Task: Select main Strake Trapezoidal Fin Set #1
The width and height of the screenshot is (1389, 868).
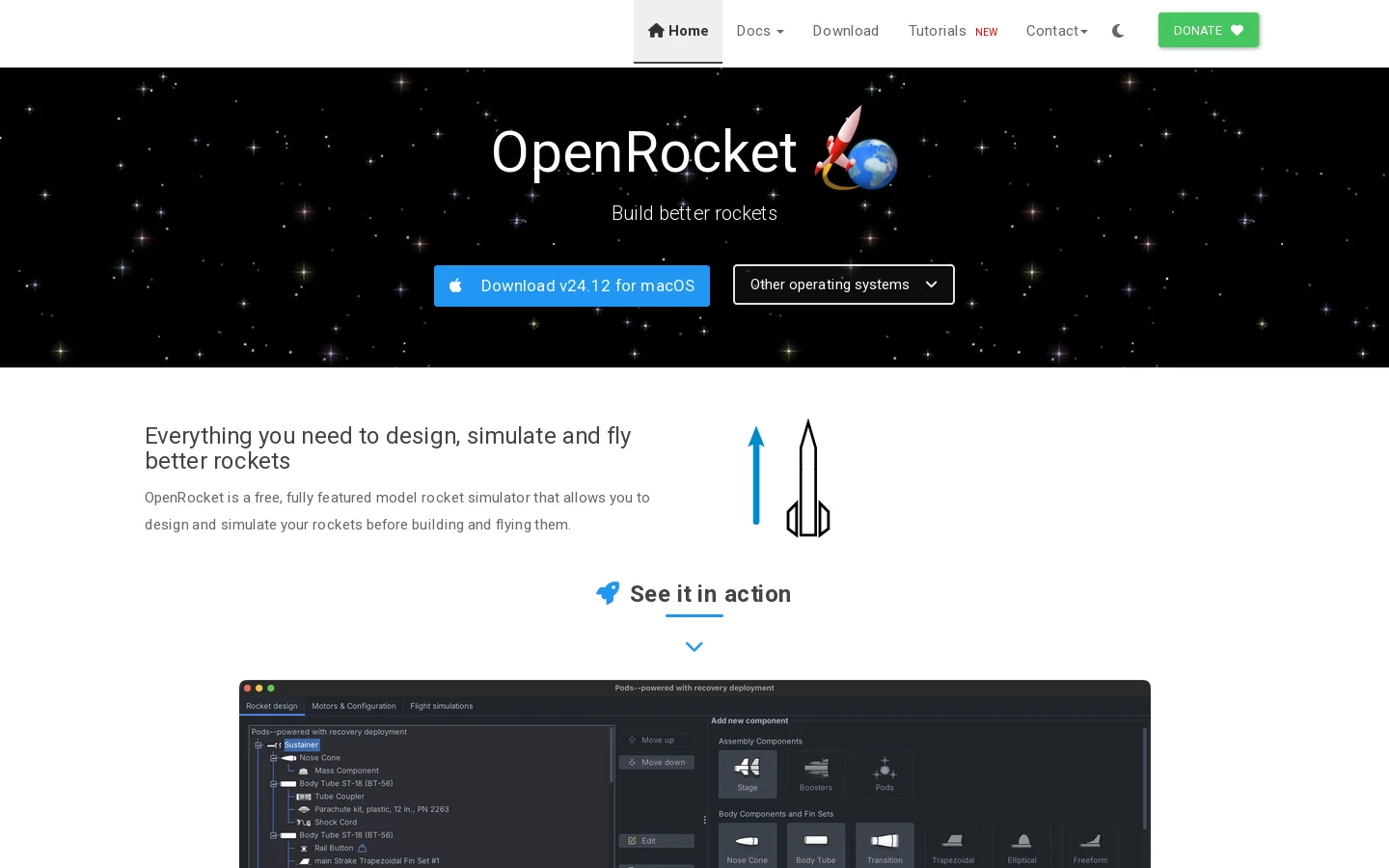Action: pos(368,861)
